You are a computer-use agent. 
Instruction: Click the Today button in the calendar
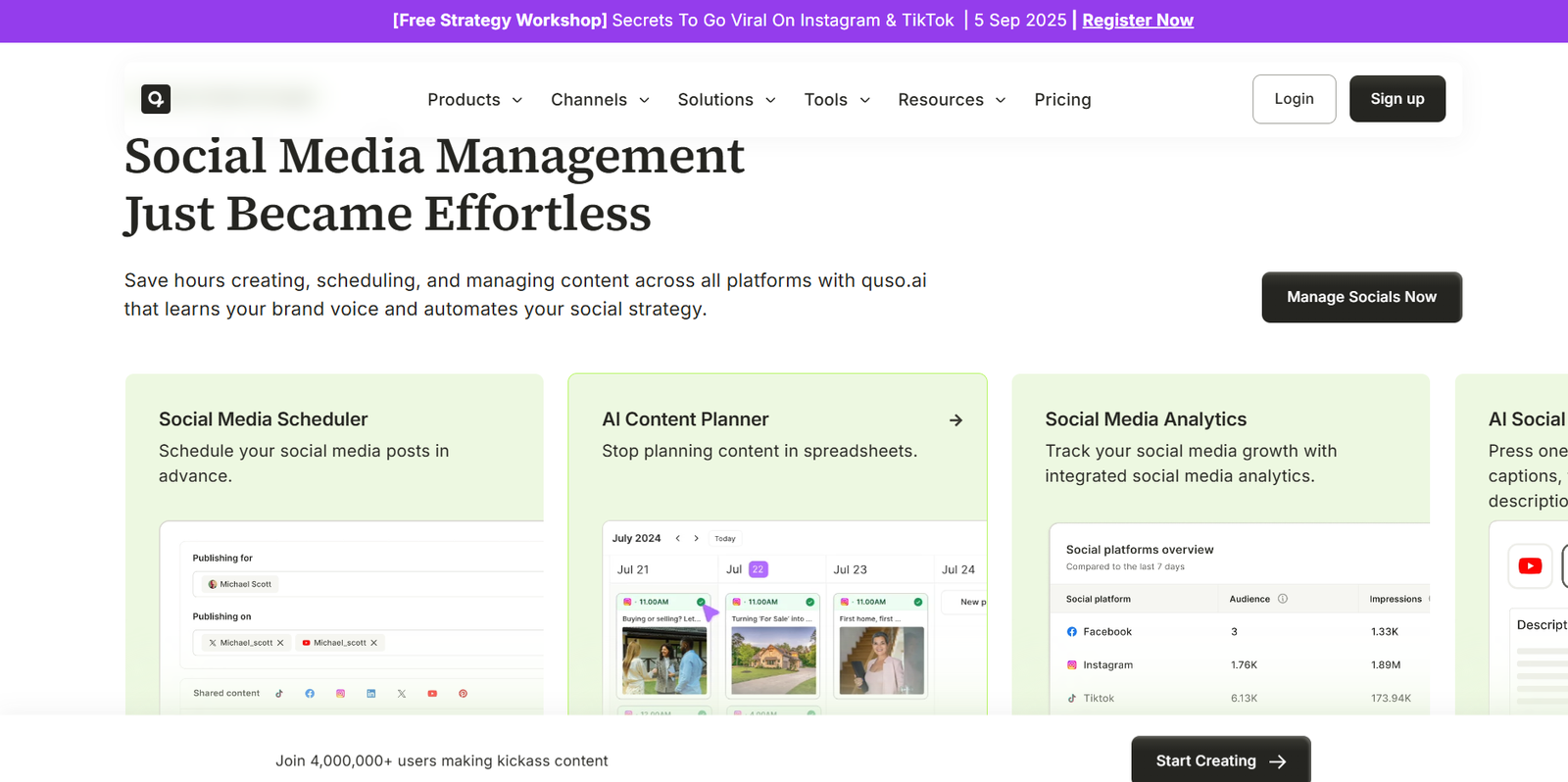725,538
